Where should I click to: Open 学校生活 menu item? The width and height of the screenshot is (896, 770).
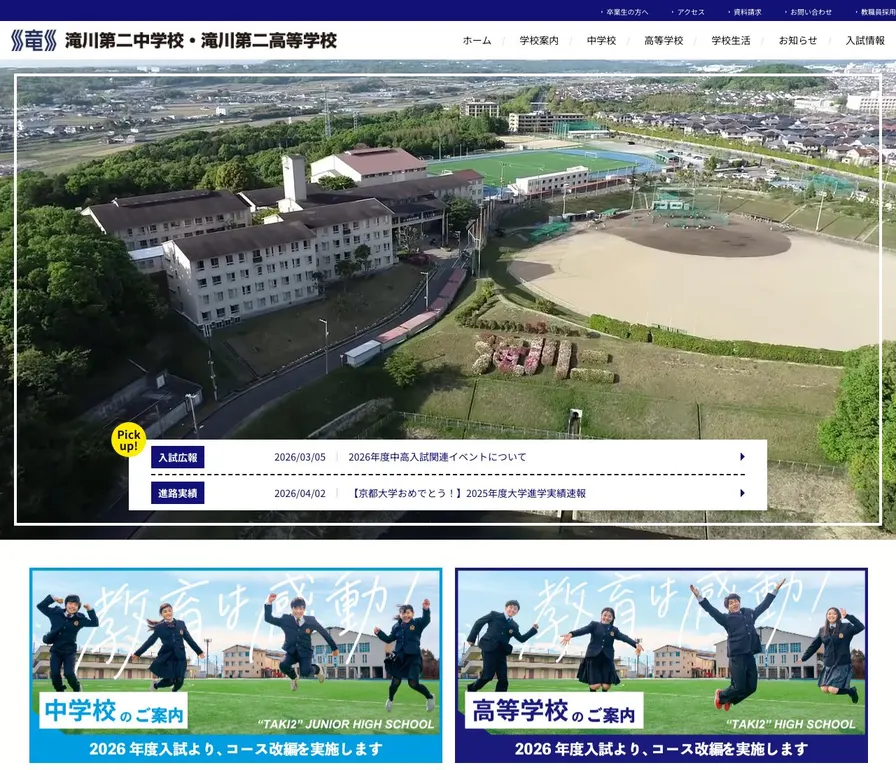pyautogui.click(x=731, y=41)
